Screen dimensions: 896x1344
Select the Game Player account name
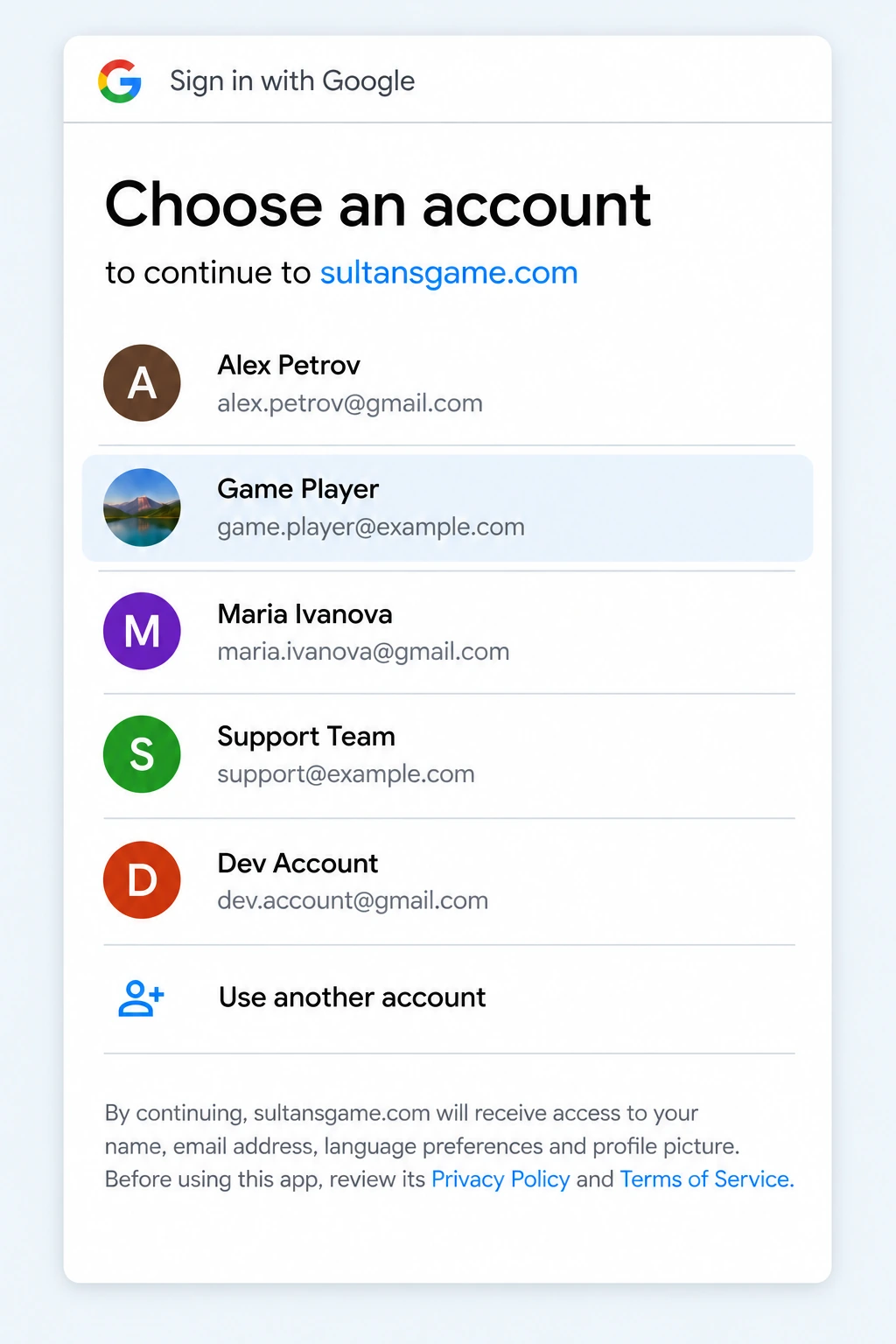[298, 489]
